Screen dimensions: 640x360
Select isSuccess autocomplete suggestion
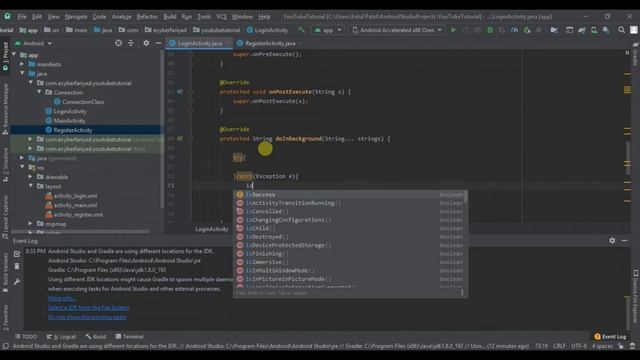[x=350, y=195]
